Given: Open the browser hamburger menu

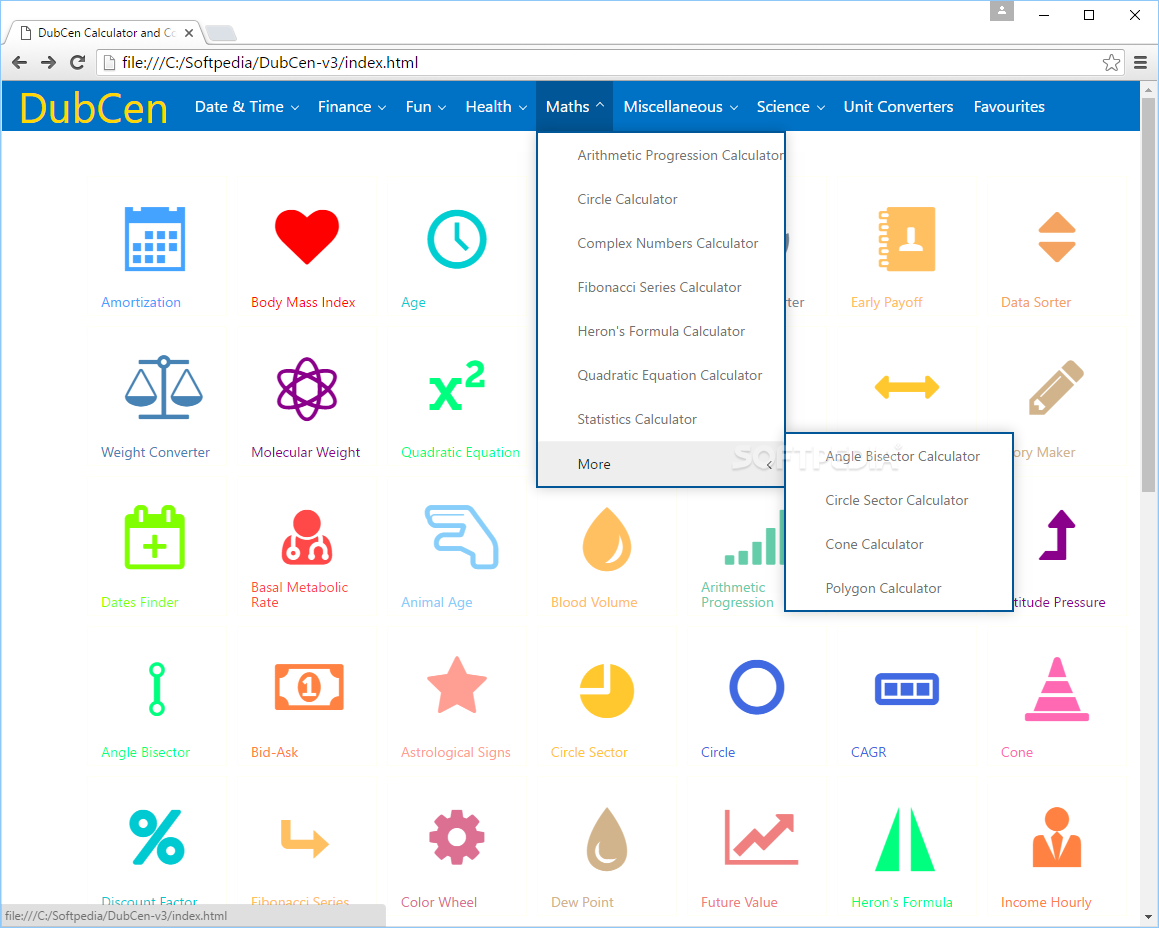Looking at the screenshot, I should (1141, 63).
